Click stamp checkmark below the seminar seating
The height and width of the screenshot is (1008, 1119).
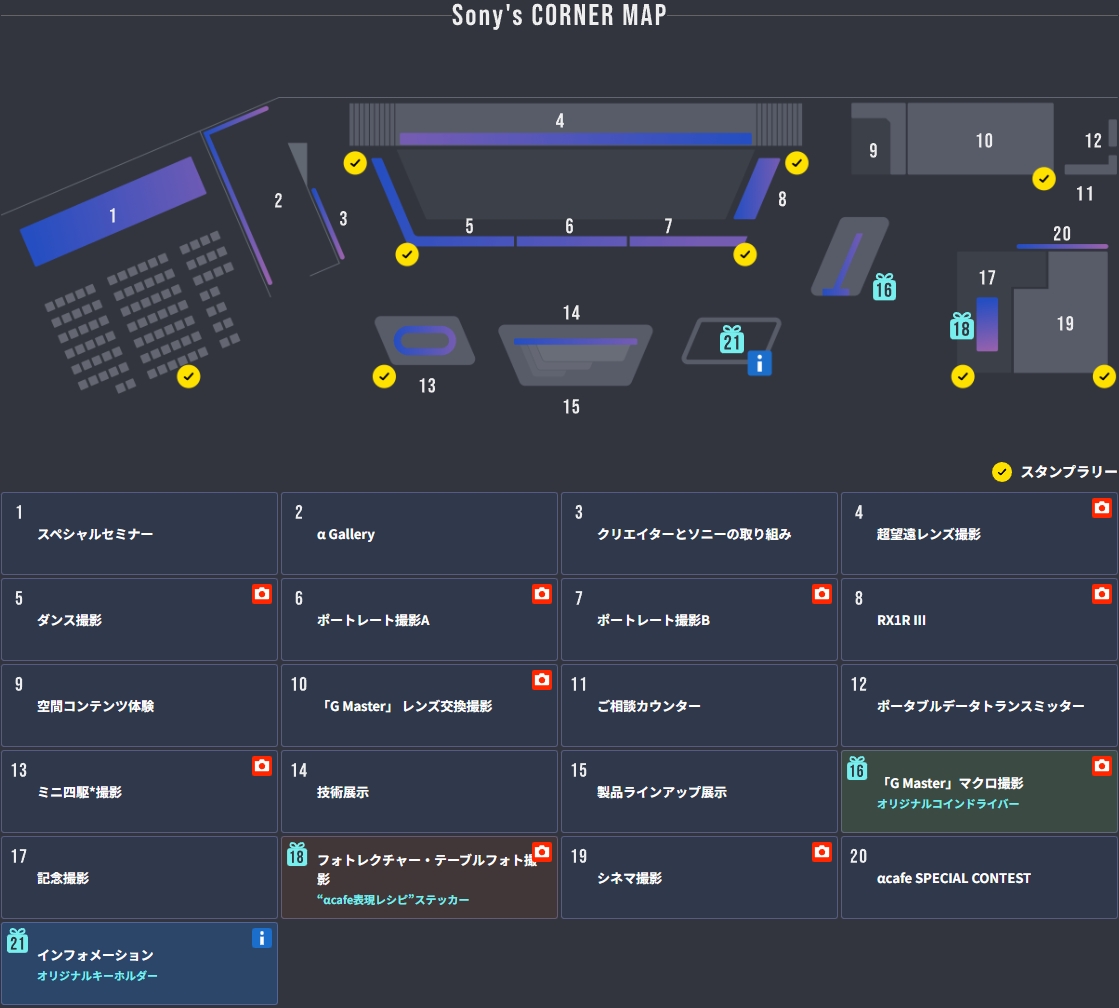(x=189, y=377)
